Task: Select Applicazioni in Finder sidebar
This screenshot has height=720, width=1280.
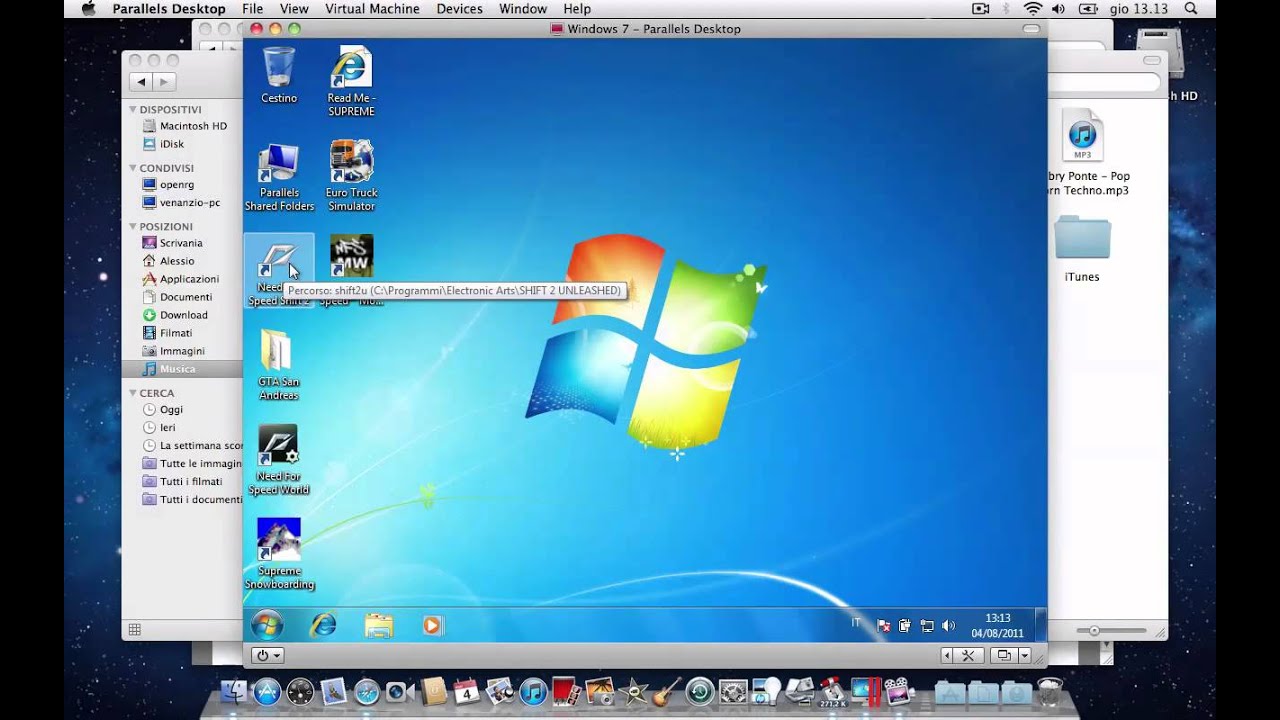Action: (183, 279)
